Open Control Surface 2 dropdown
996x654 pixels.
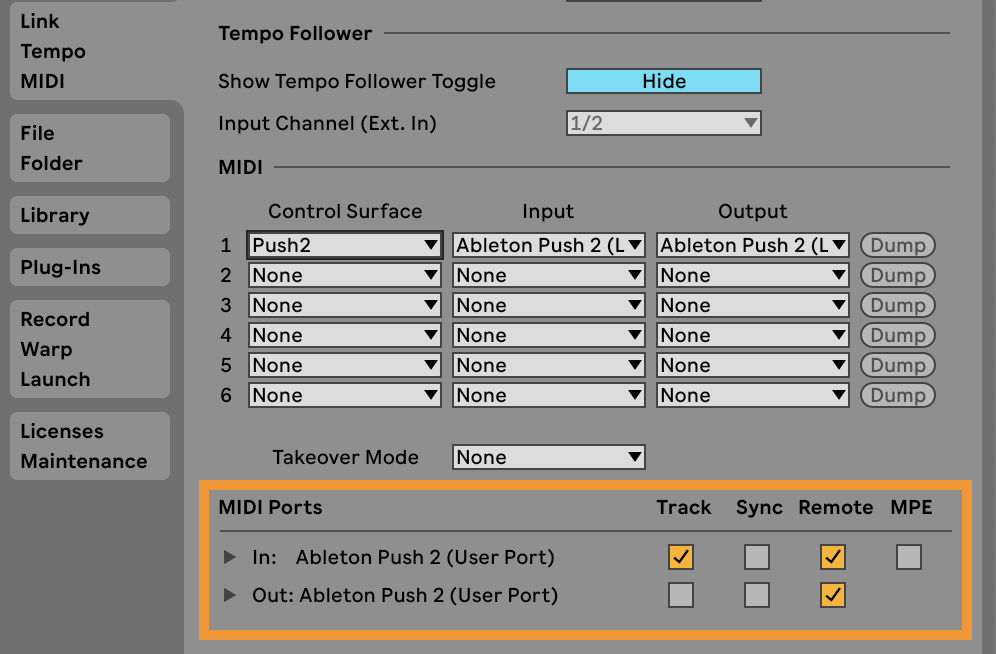point(344,275)
